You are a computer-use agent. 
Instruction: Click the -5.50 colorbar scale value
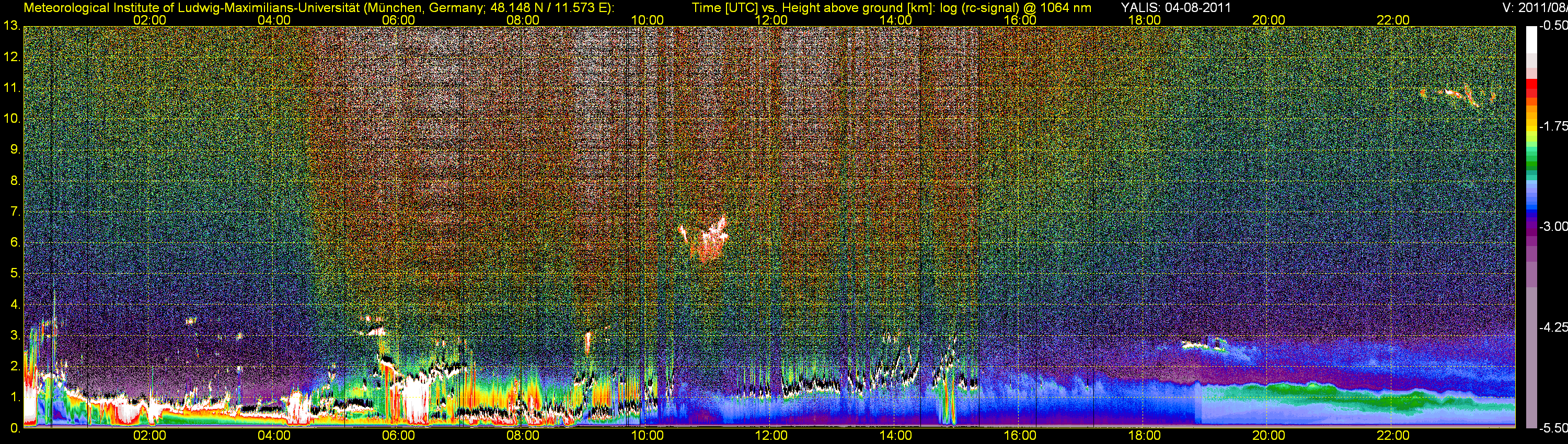[x=1553, y=428]
